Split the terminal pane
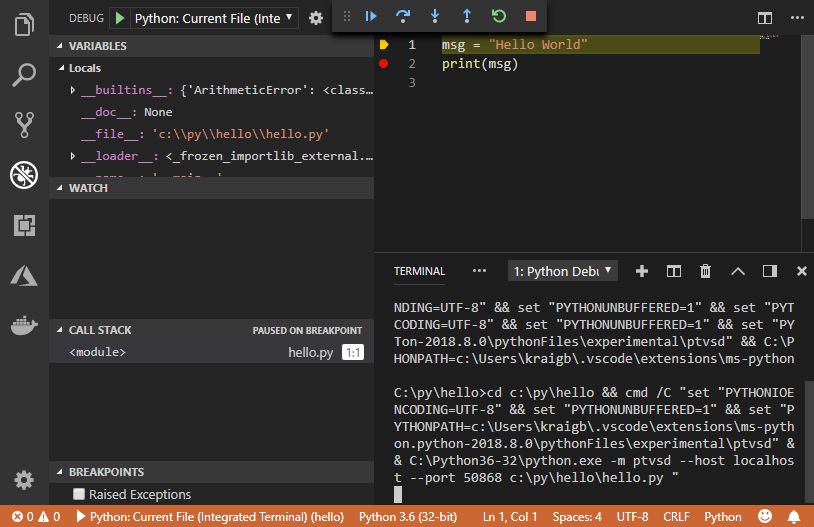 coord(674,271)
